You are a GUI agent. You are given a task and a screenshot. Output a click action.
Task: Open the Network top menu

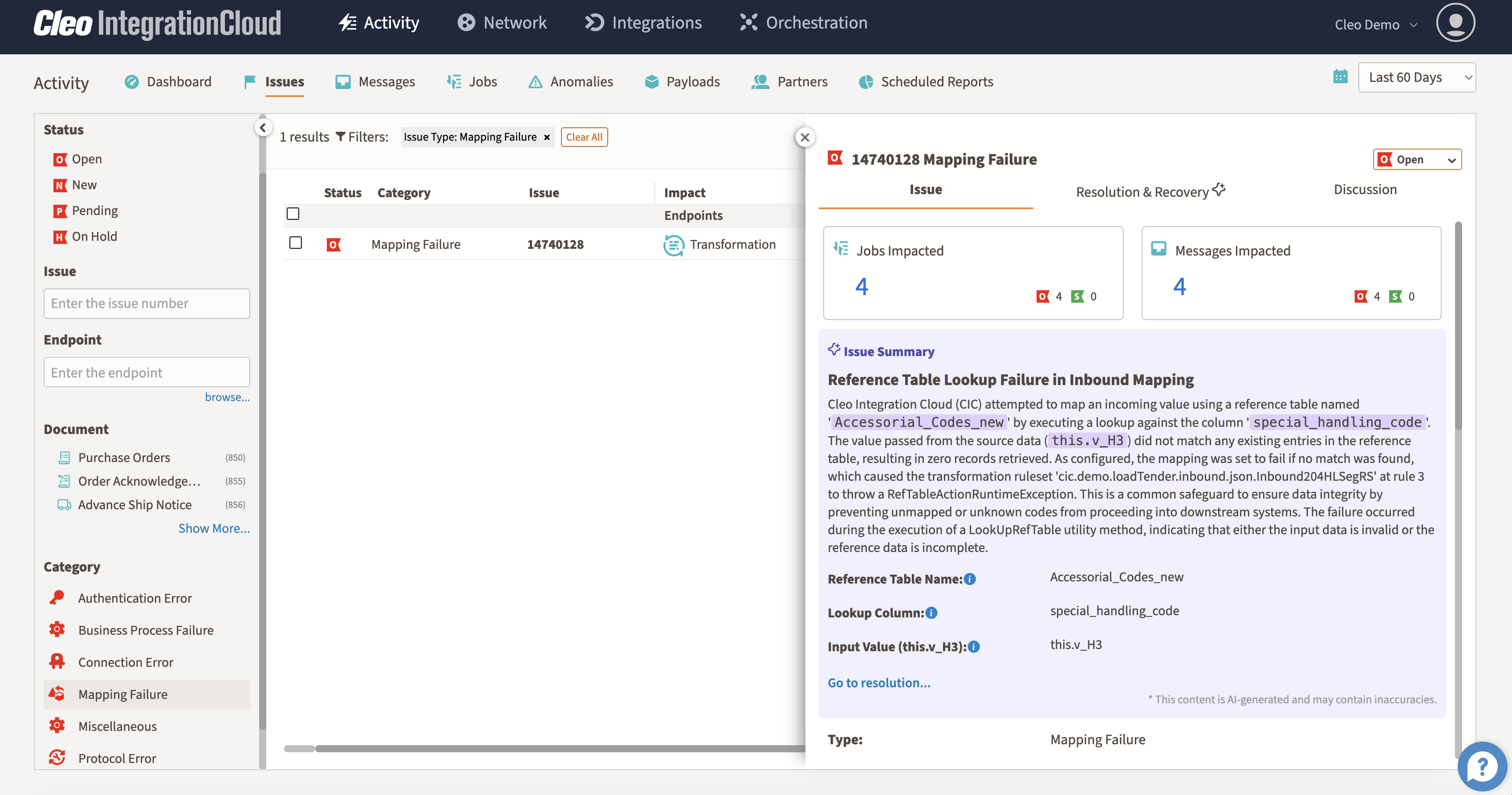(x=502, y=22)
